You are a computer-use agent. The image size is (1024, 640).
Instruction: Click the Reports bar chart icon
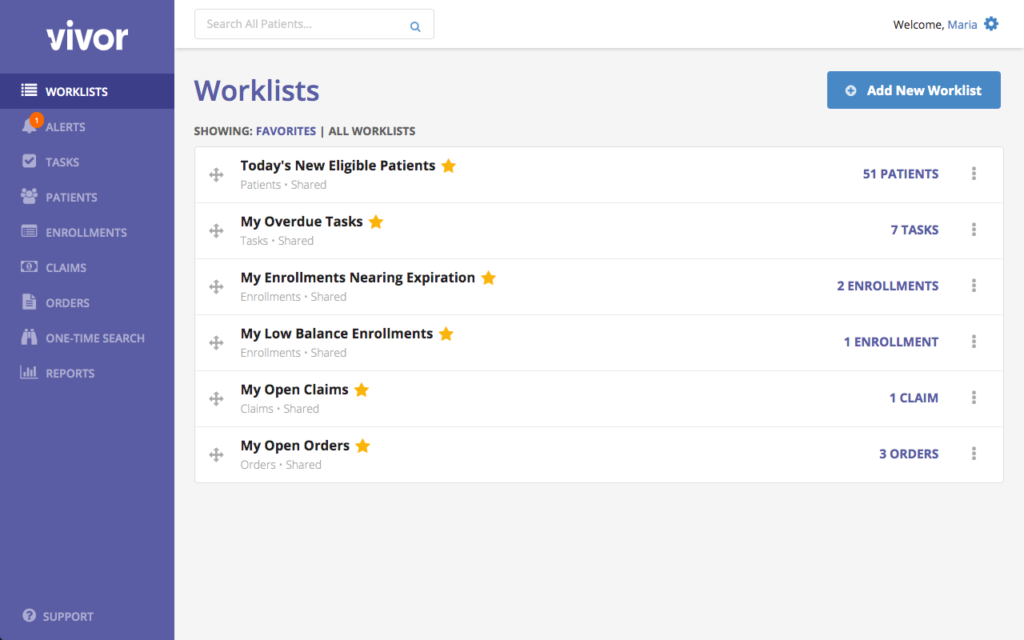[x=29, y=372]
